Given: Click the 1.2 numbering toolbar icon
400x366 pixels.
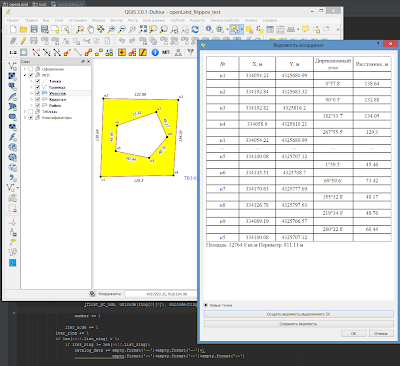Looking at the screenshot, I should [x=13, y=52].
